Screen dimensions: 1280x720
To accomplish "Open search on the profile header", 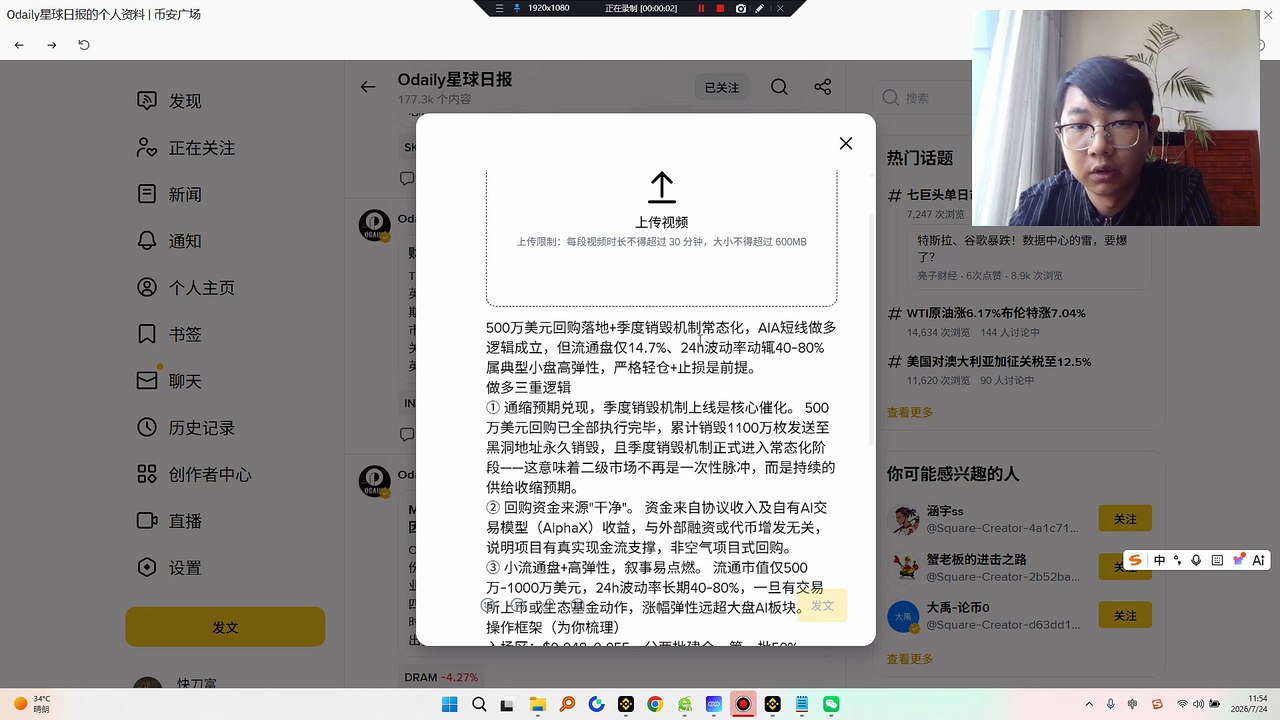I will click(x=779, y=87).
